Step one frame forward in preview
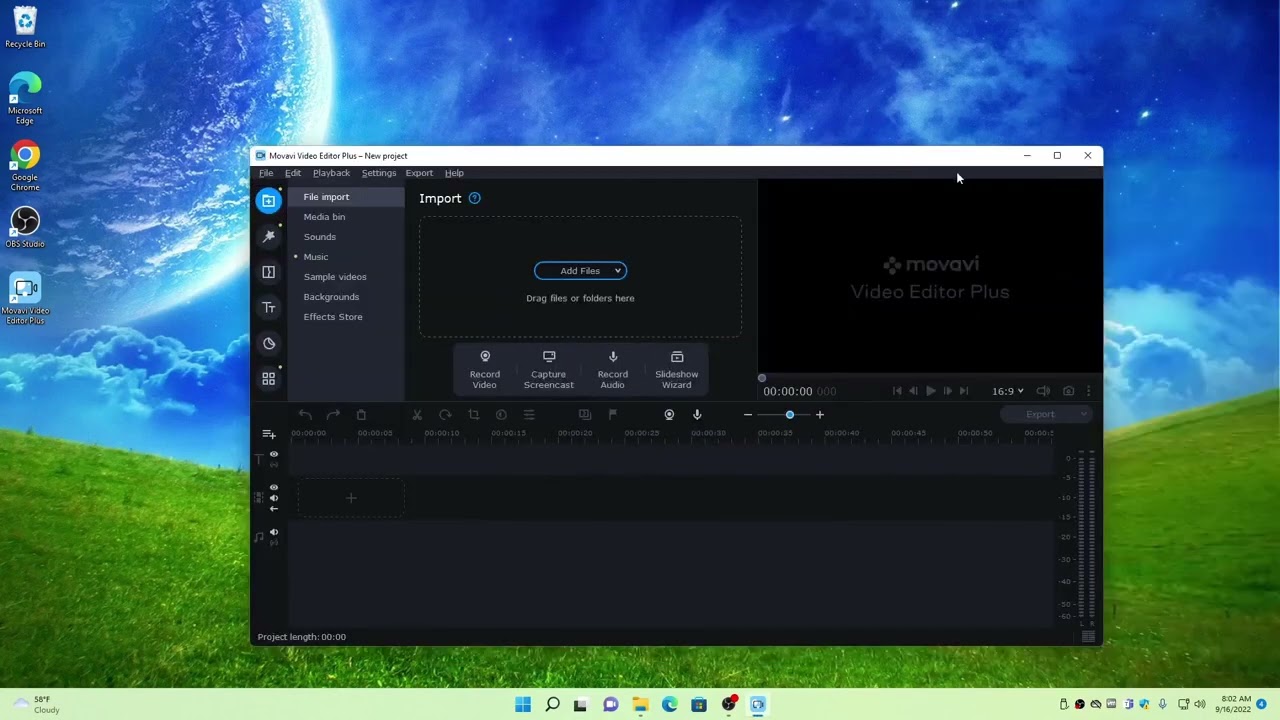The image size is (1280, 720). 947,391
